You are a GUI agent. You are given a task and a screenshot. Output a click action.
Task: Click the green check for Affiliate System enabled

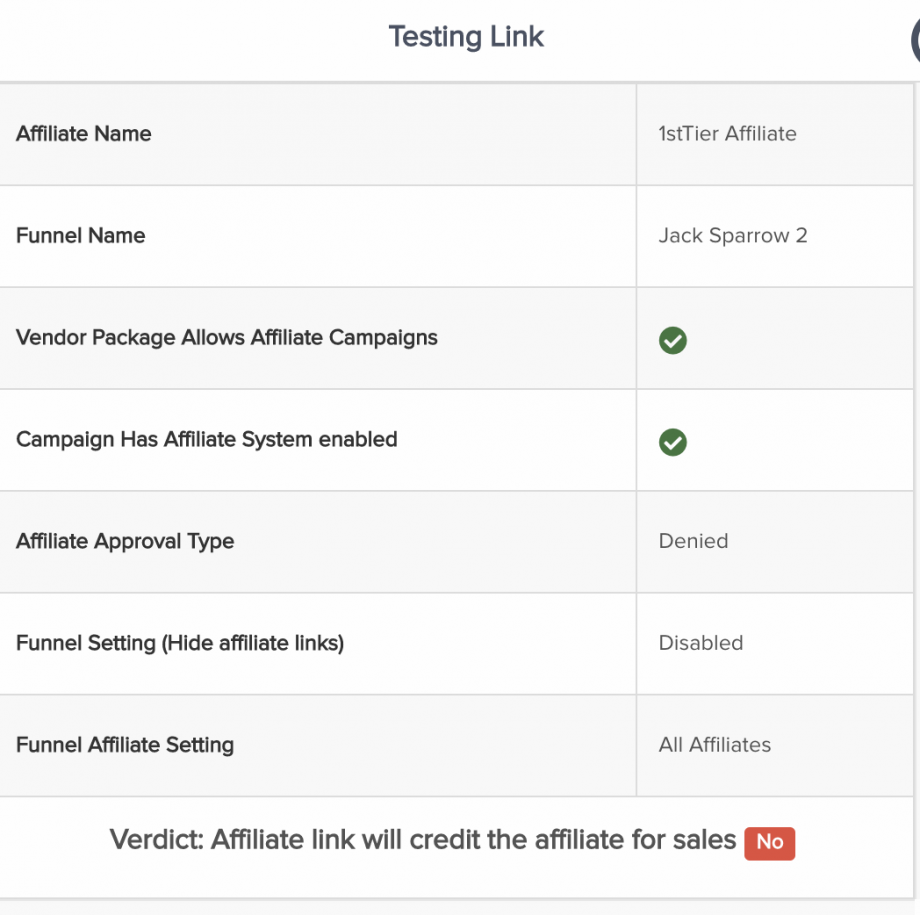click(673, 442)
